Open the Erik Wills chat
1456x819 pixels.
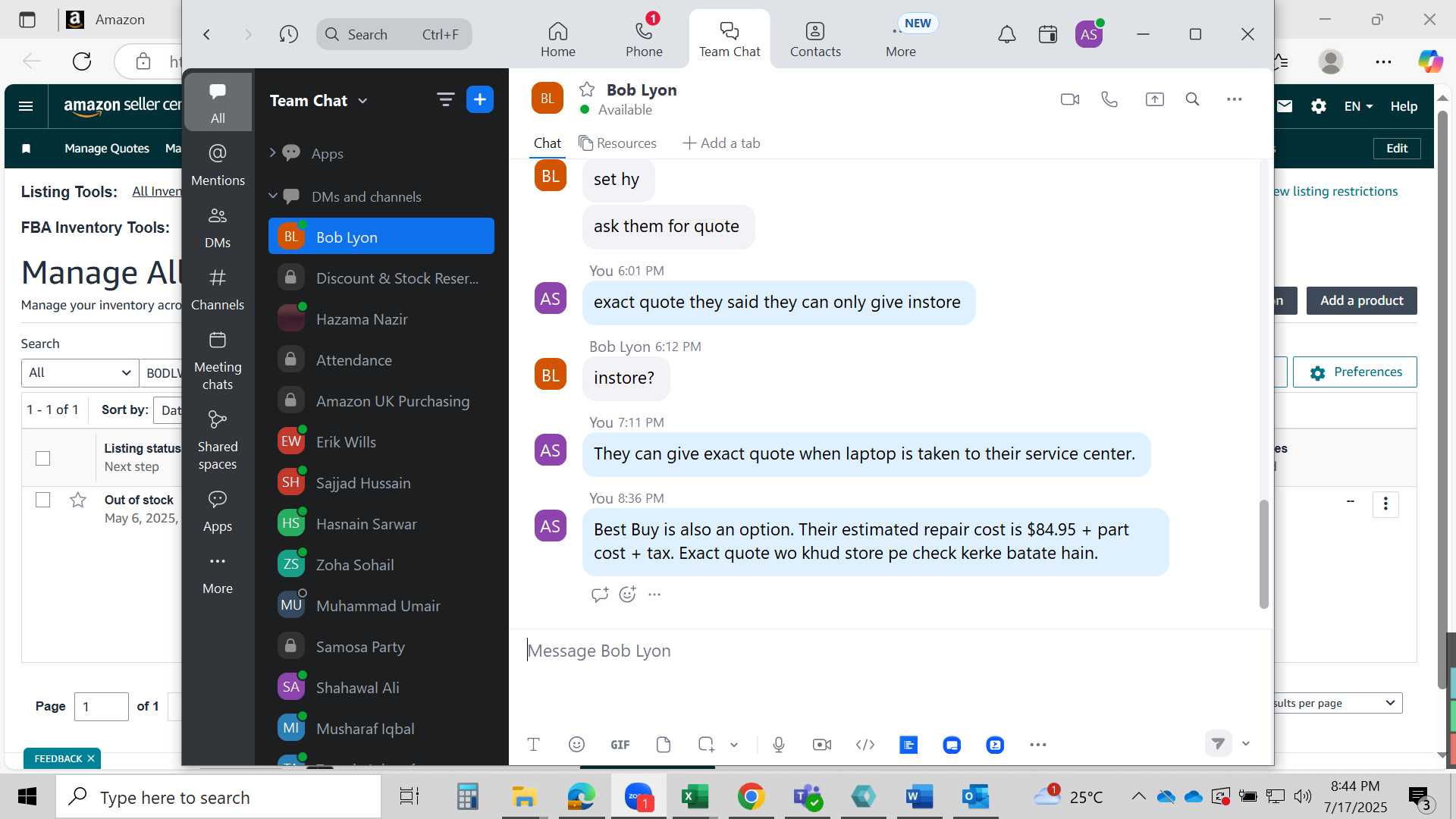pos(381,442)
